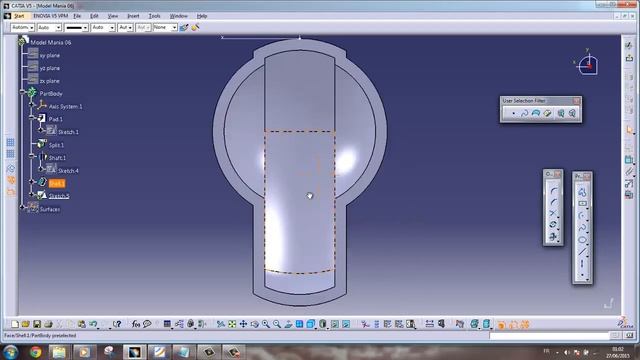Open the Tools menu
The height and width of the screenshot is (360, 640).
tap(154, 16)
